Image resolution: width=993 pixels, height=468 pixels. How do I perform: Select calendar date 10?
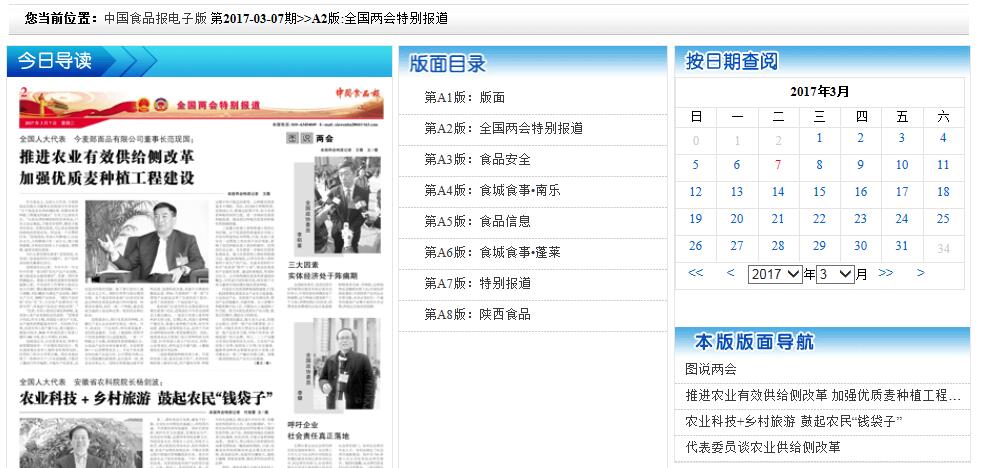click(902, 165)
